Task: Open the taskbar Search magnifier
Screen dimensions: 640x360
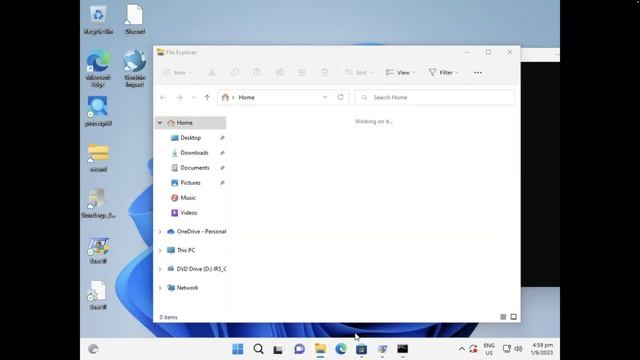Action: click(258, 349)
